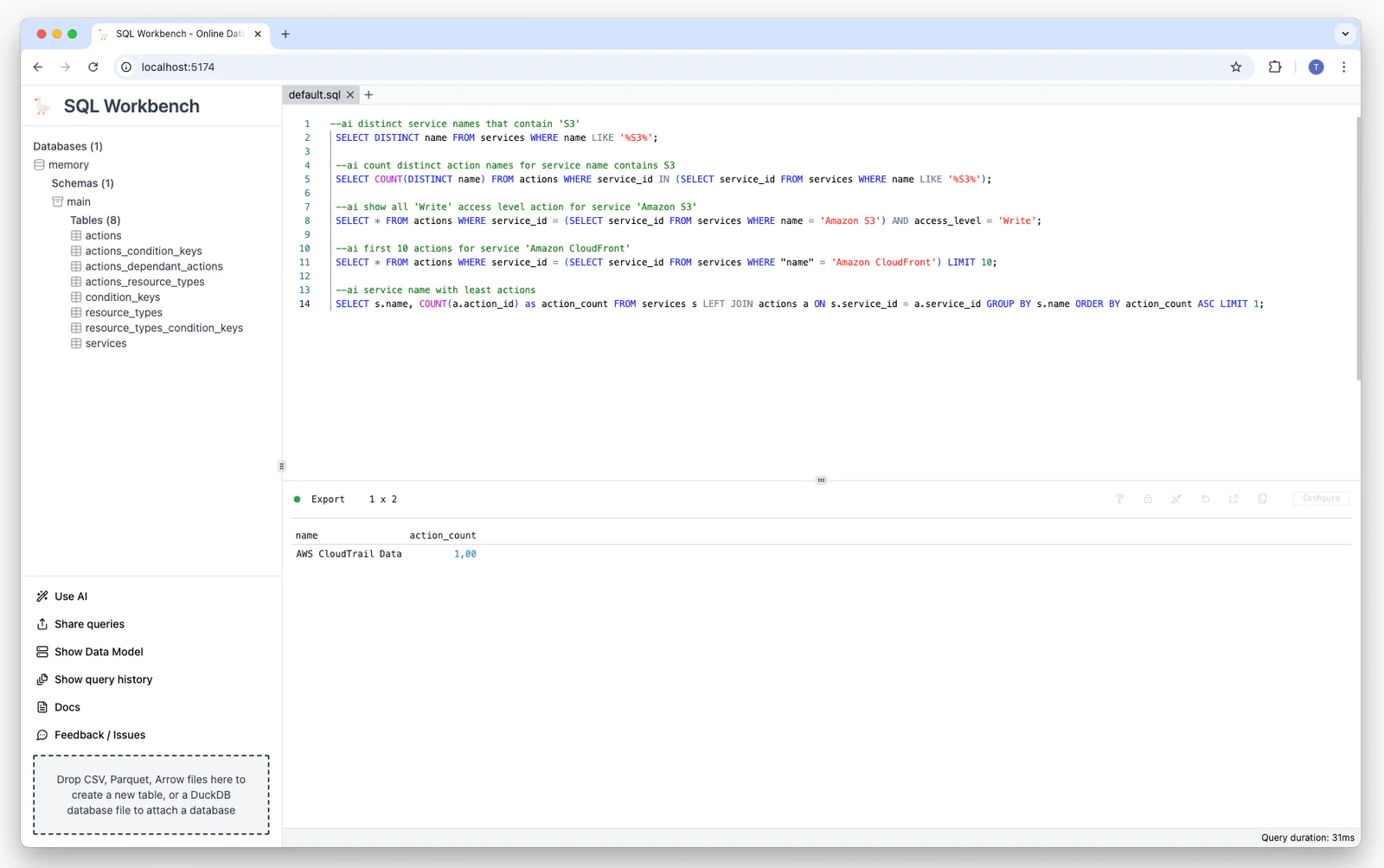Bookmark this page with the star icon

click(x=1236, y=67)
